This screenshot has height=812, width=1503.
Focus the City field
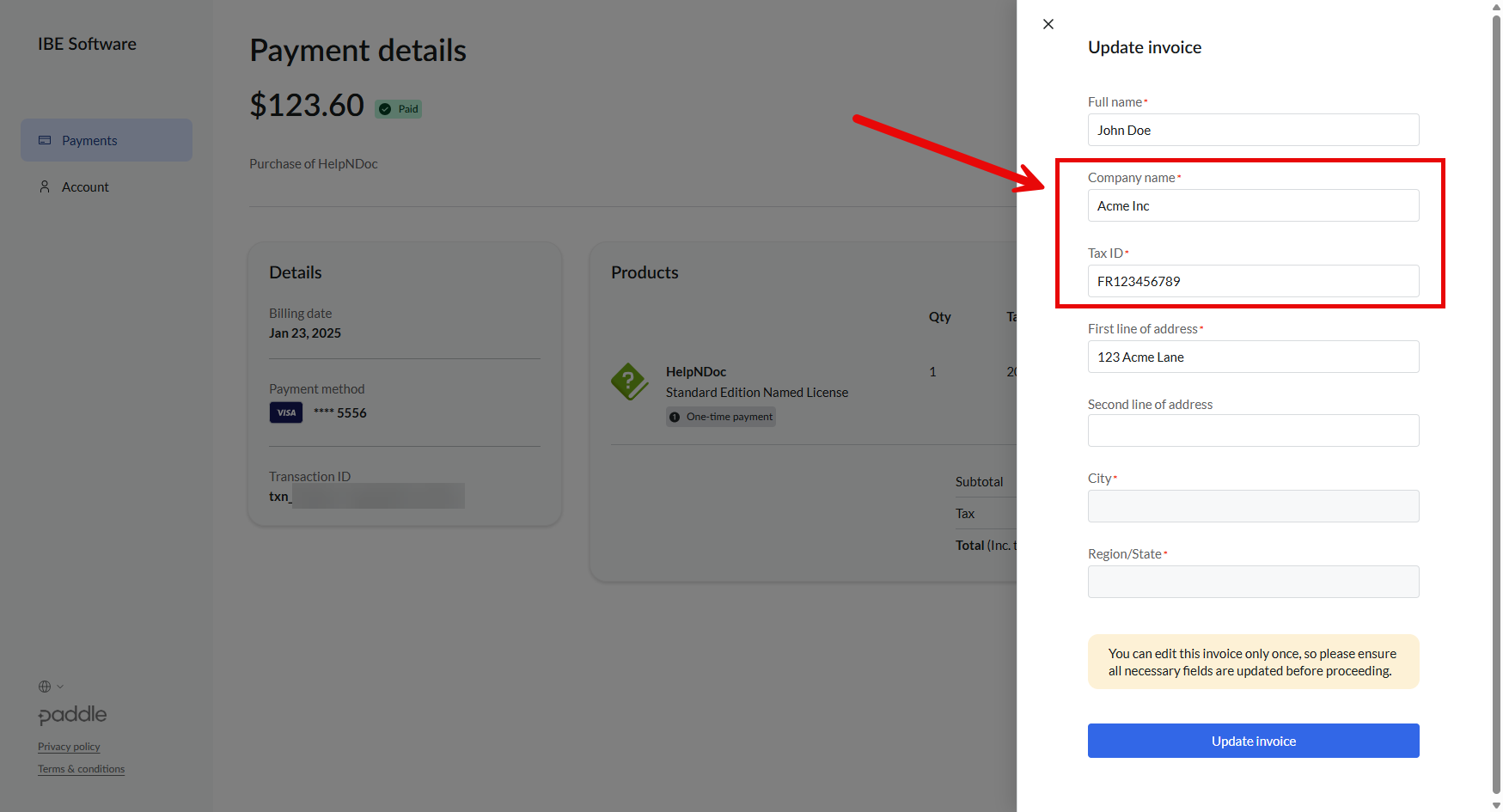(1253, 506)
